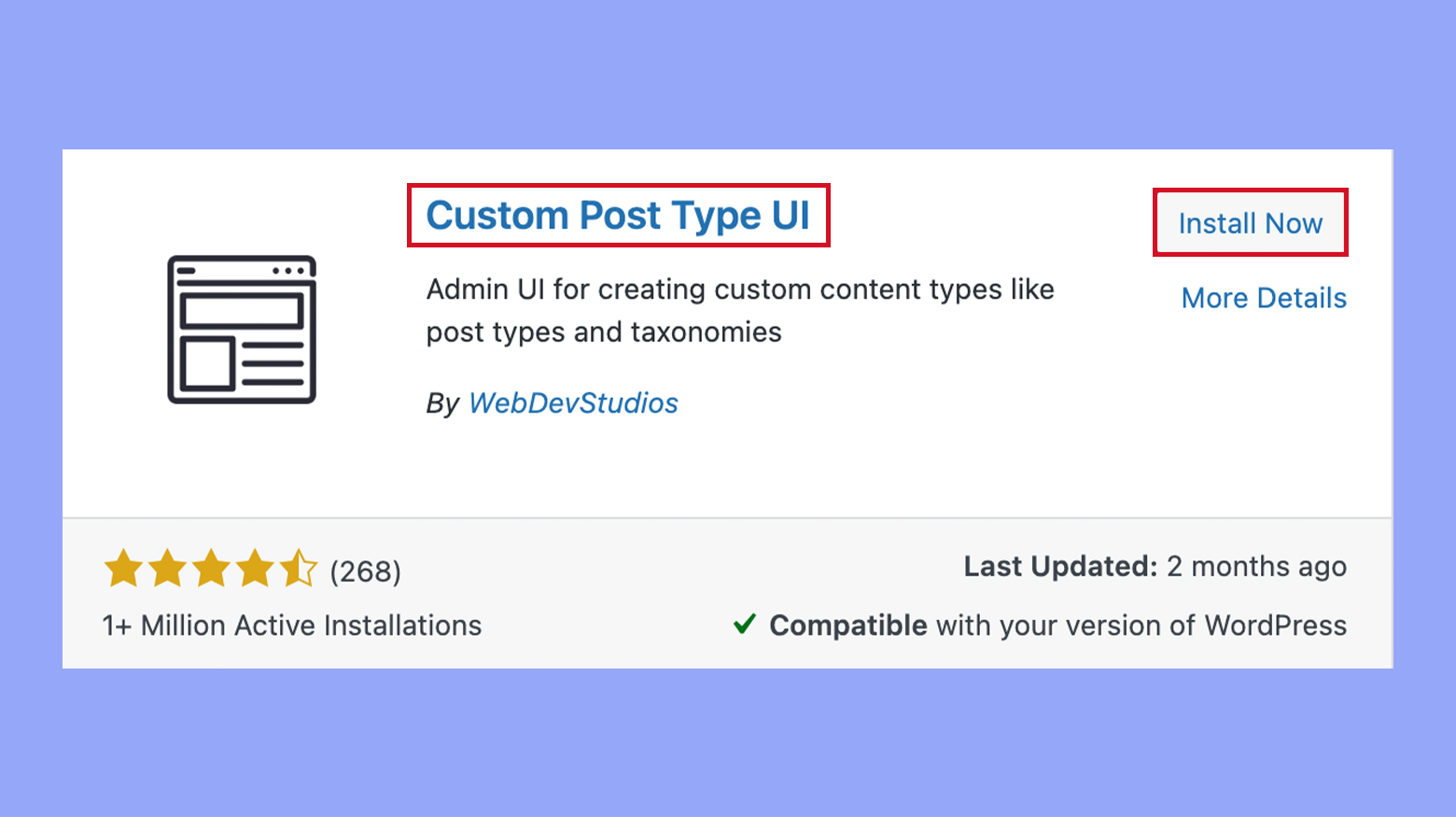Viewport: 1456px width, 817px height.
Task: Visit the WebDevStudios author link
Action: (x=573, y=402)
